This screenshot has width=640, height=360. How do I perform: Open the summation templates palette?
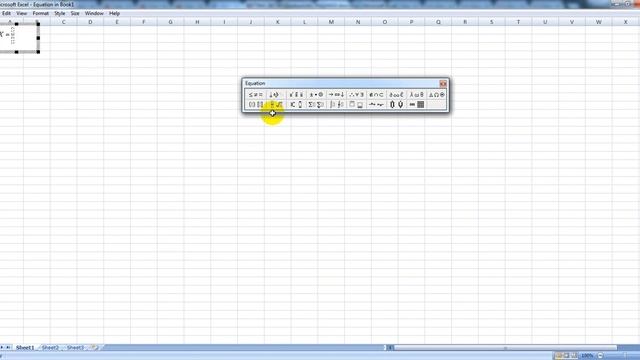click(x=316, y=105)
